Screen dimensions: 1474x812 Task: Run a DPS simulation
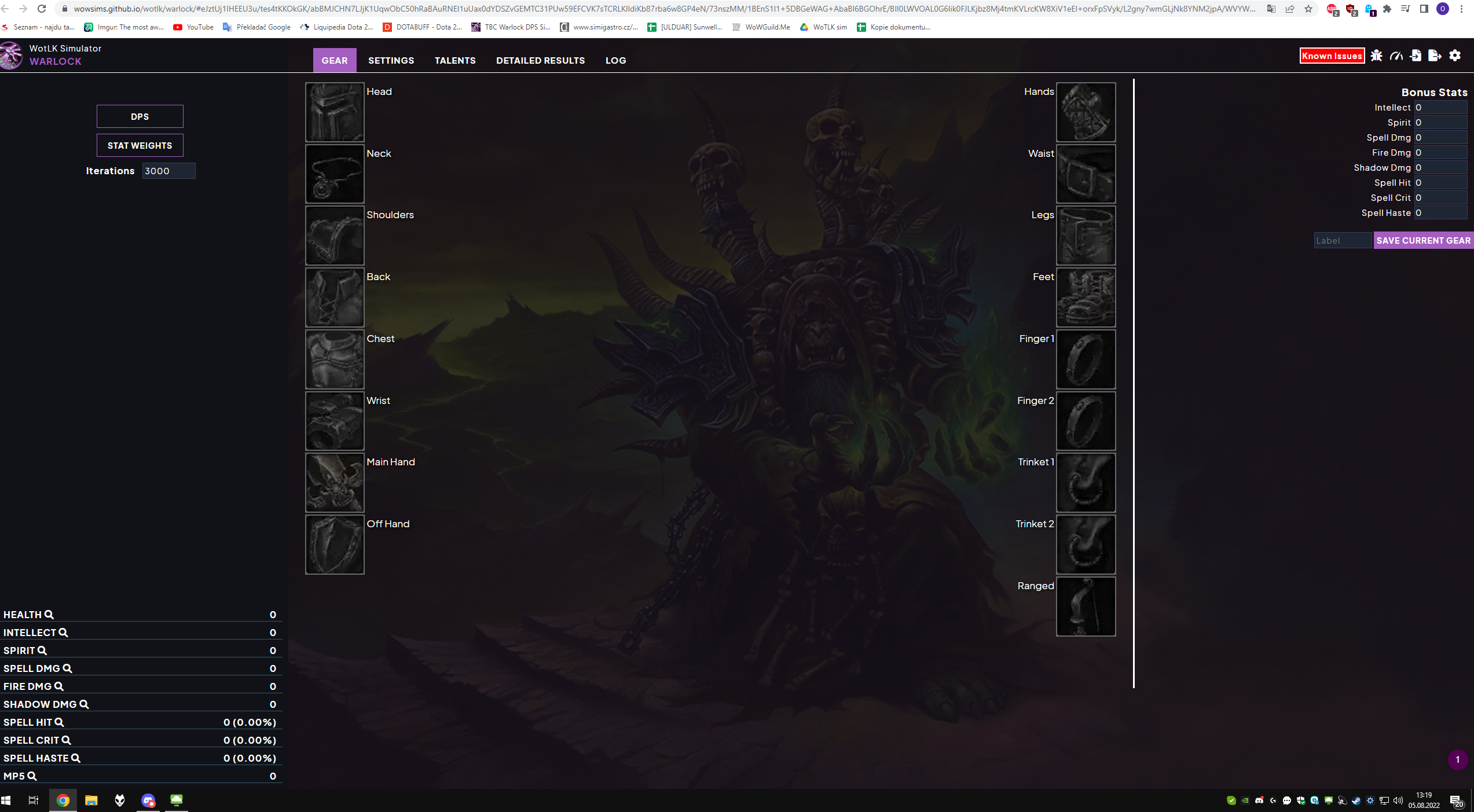[x=140, y=116]
